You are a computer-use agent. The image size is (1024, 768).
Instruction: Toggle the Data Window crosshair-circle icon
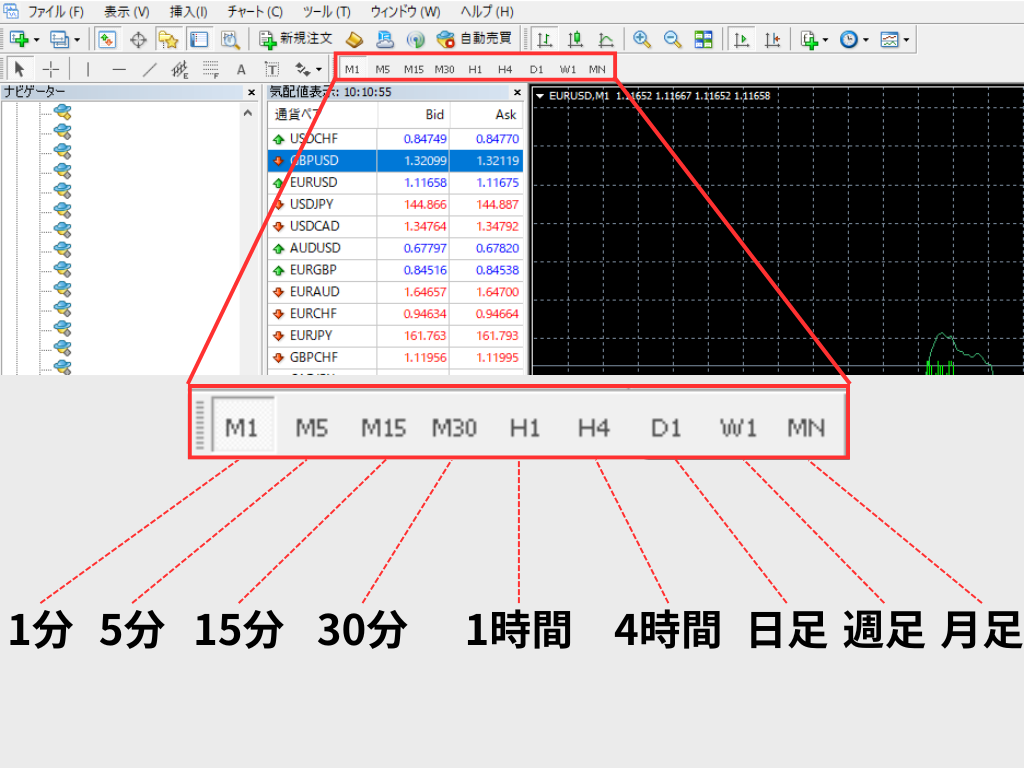[x=138, y=40]
